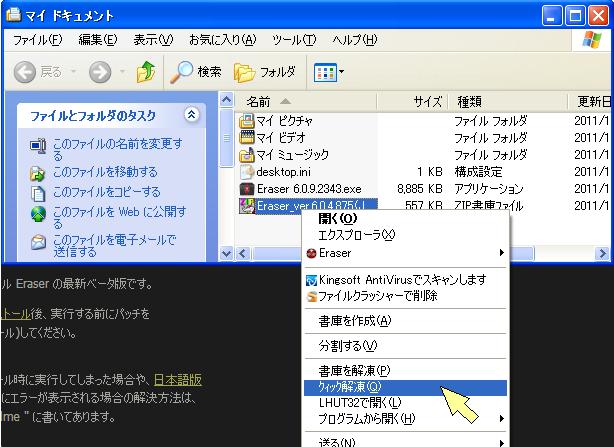
Task: Toggle the Folders (フォルダ) pane button
Action: click(265, 72)
